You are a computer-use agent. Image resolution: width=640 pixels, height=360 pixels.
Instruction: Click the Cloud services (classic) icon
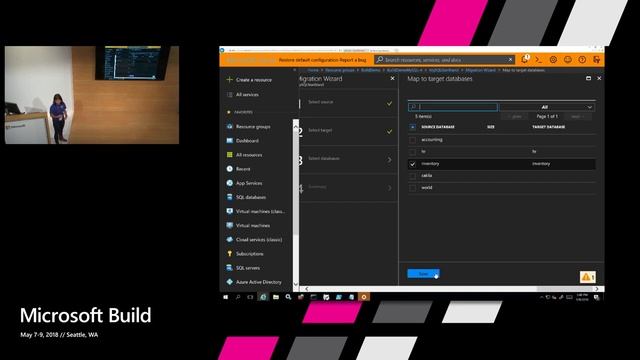point(229,239)
